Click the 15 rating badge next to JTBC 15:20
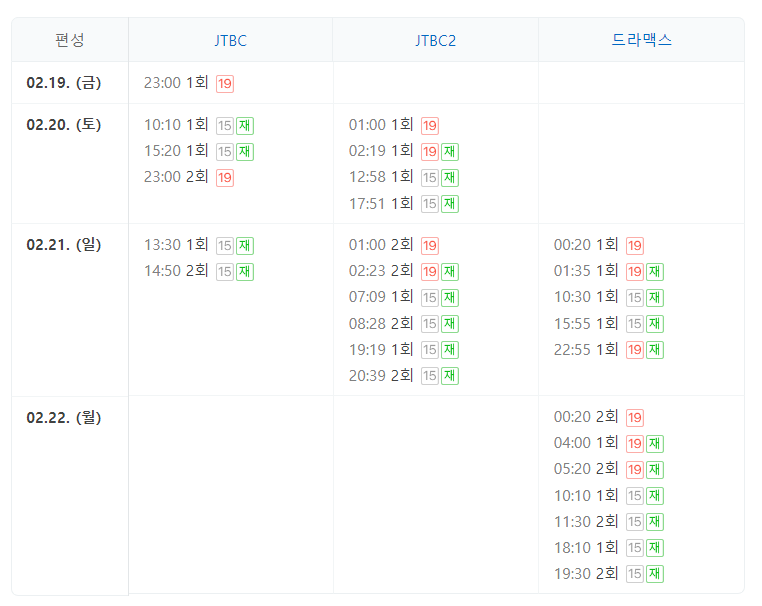Screen dimensions: 762x606 [x=225, y=152]
